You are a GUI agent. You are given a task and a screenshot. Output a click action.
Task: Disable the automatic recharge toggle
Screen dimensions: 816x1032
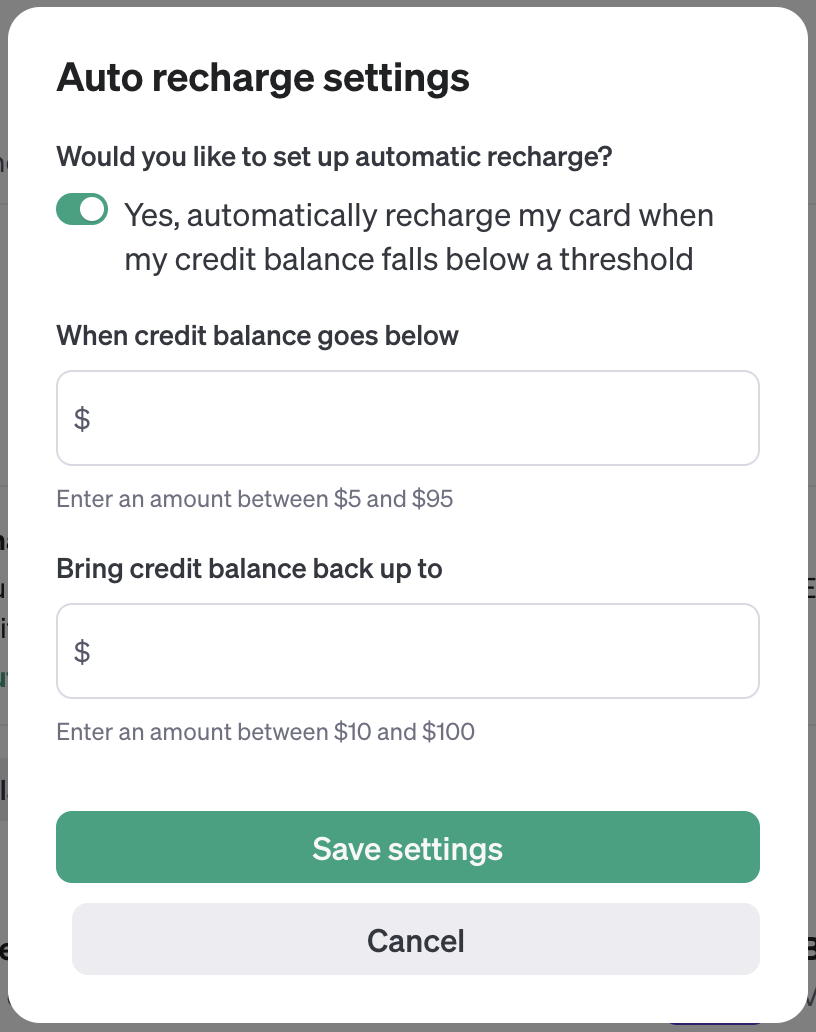pyautogui.click(x=82, y=209)
